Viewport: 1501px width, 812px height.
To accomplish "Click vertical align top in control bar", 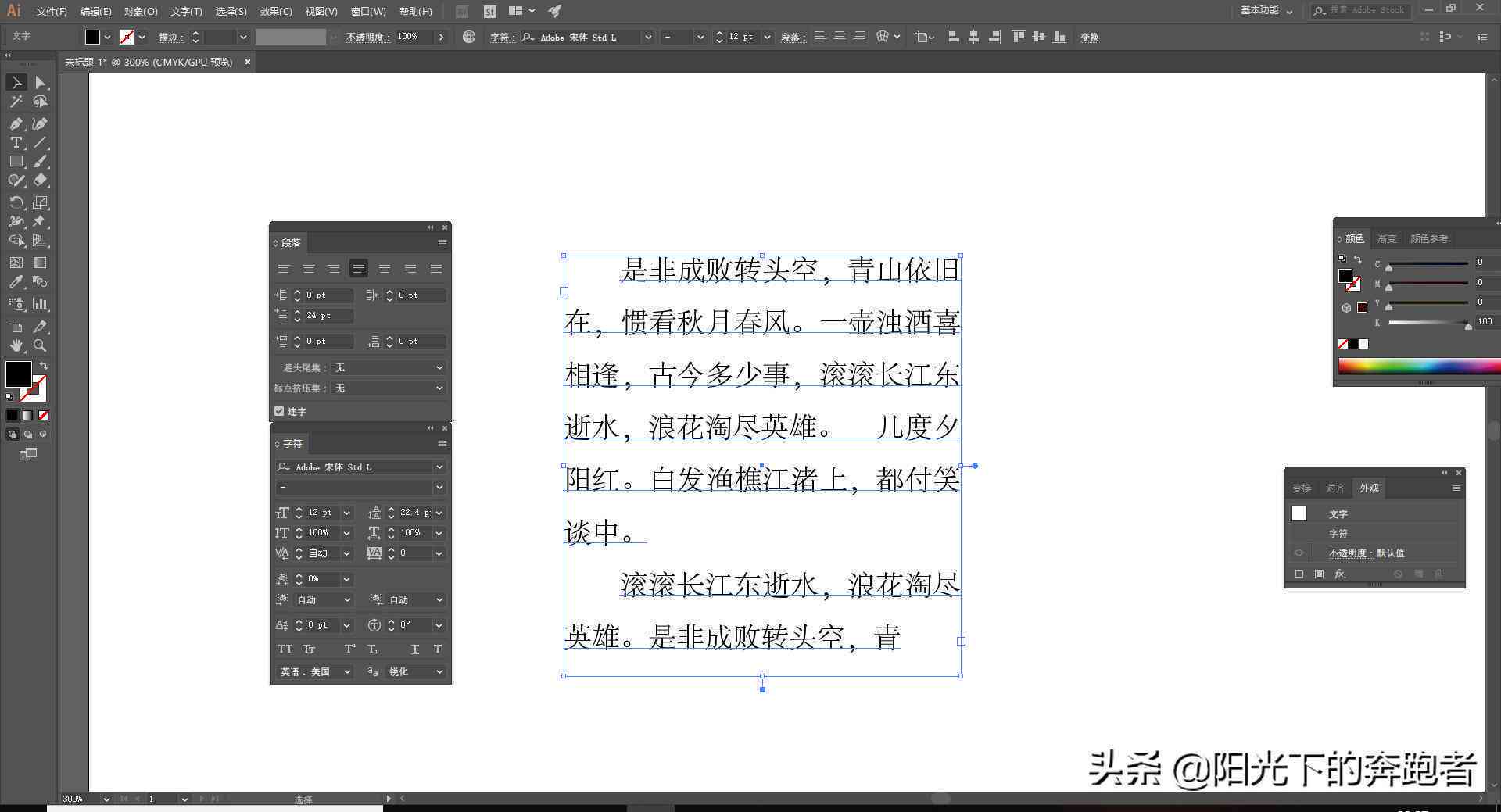I will pyautogui.click(x=1018, y=37).
